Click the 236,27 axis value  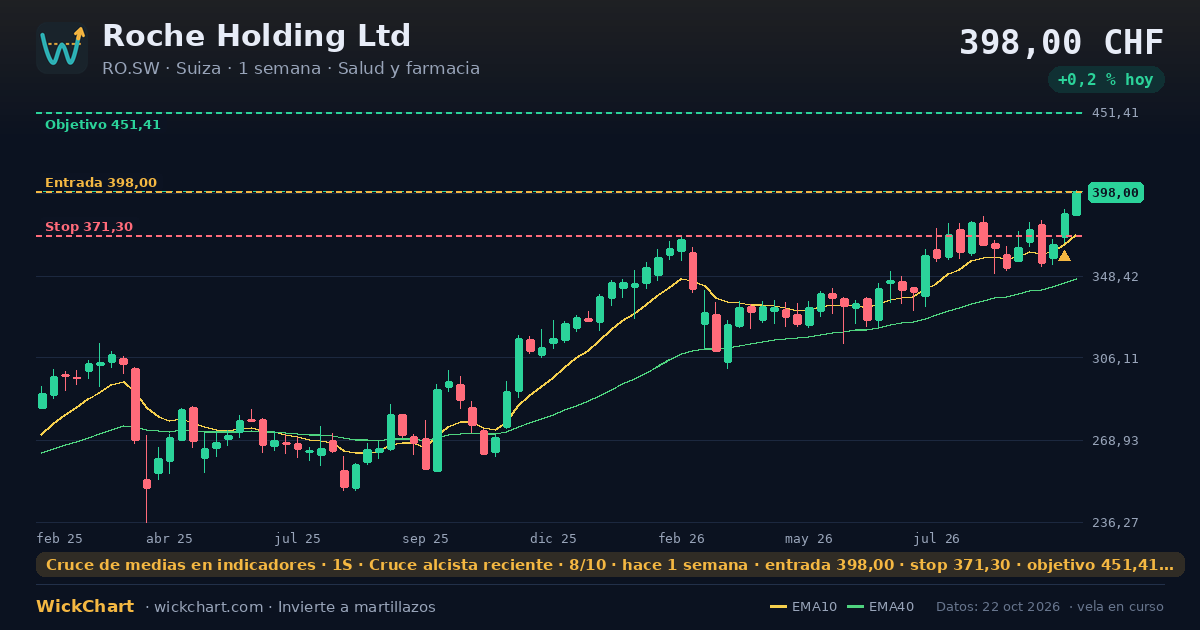pyautogui.click(x=1115, y=522)
